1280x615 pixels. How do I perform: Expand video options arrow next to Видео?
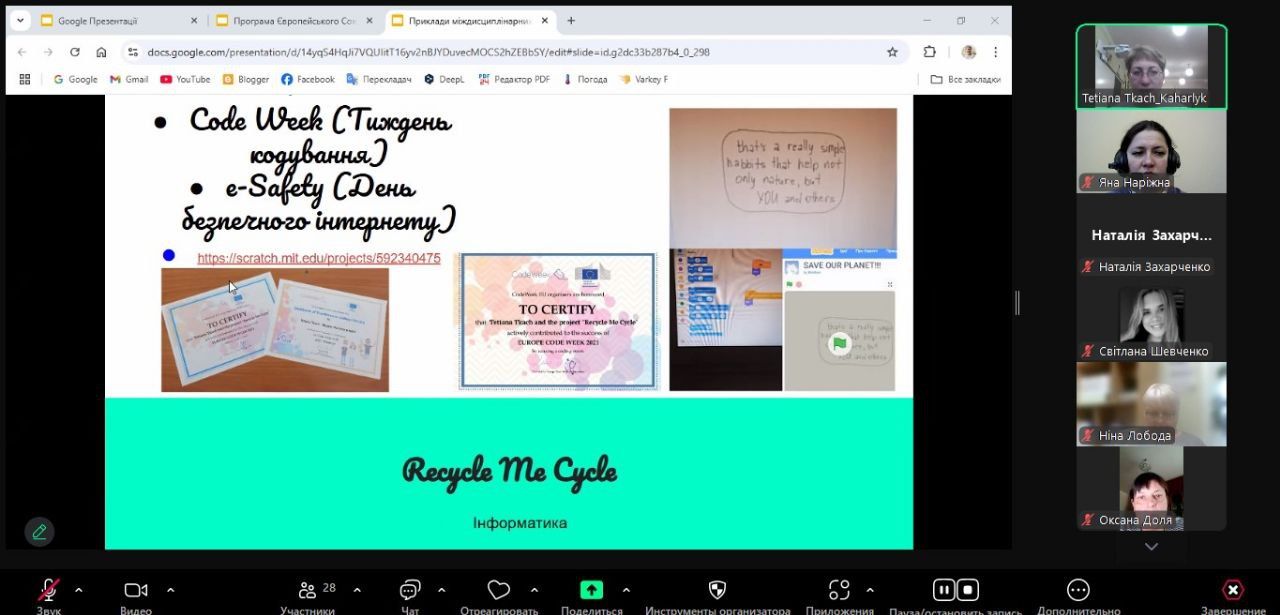[x=170, y=590]
